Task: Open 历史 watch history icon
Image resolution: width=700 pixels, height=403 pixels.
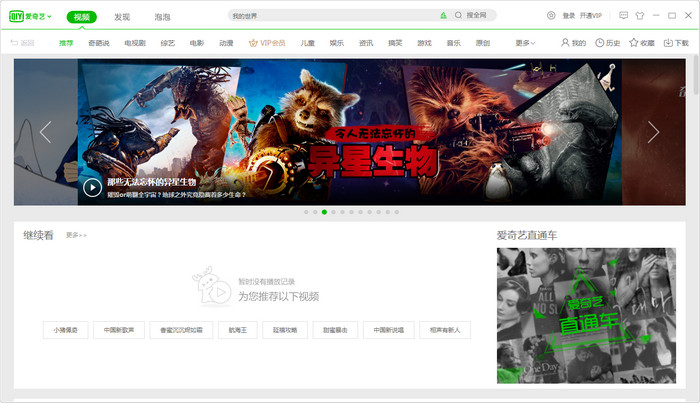Action: pos(608,43)
